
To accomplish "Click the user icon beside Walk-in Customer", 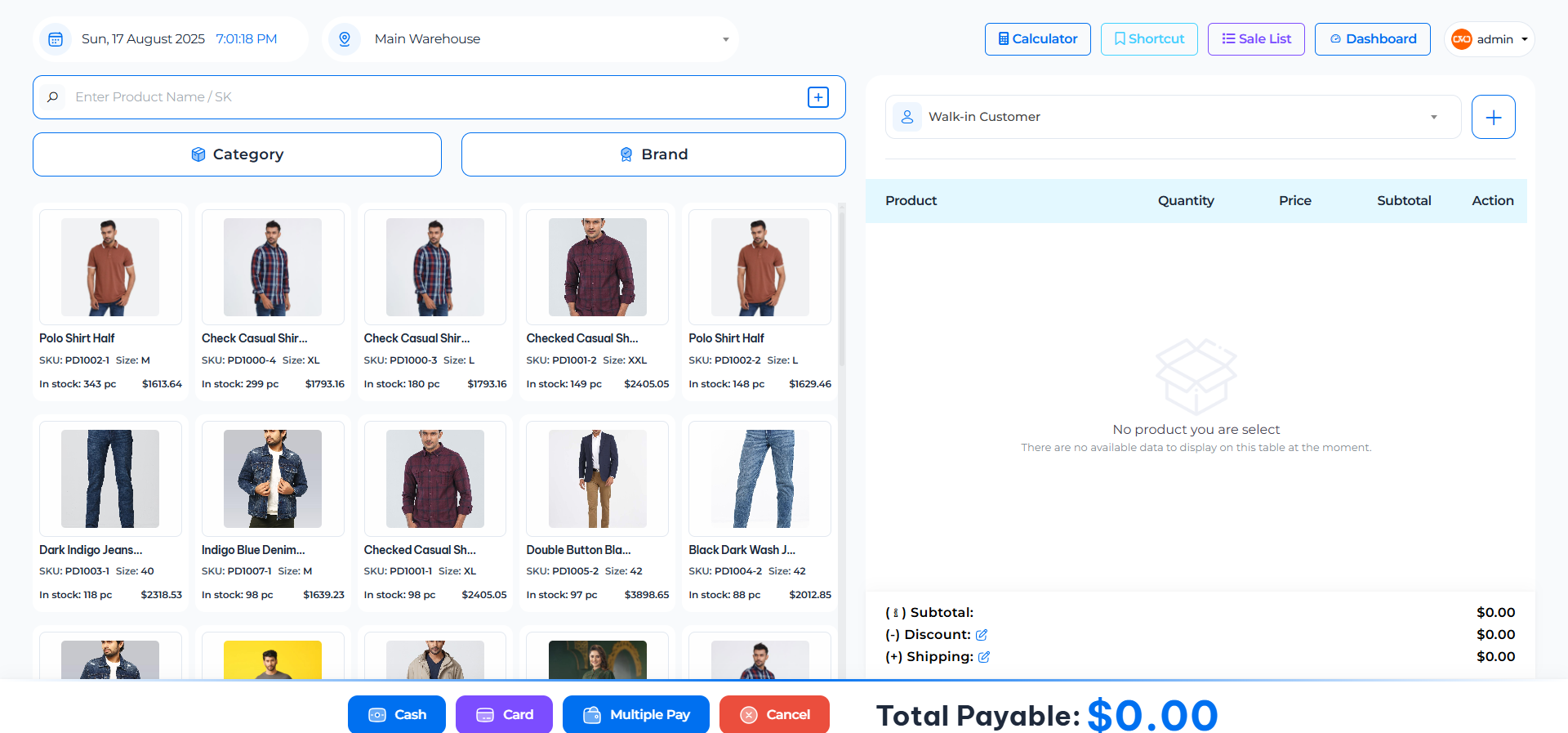I will (x=907, y=117).
